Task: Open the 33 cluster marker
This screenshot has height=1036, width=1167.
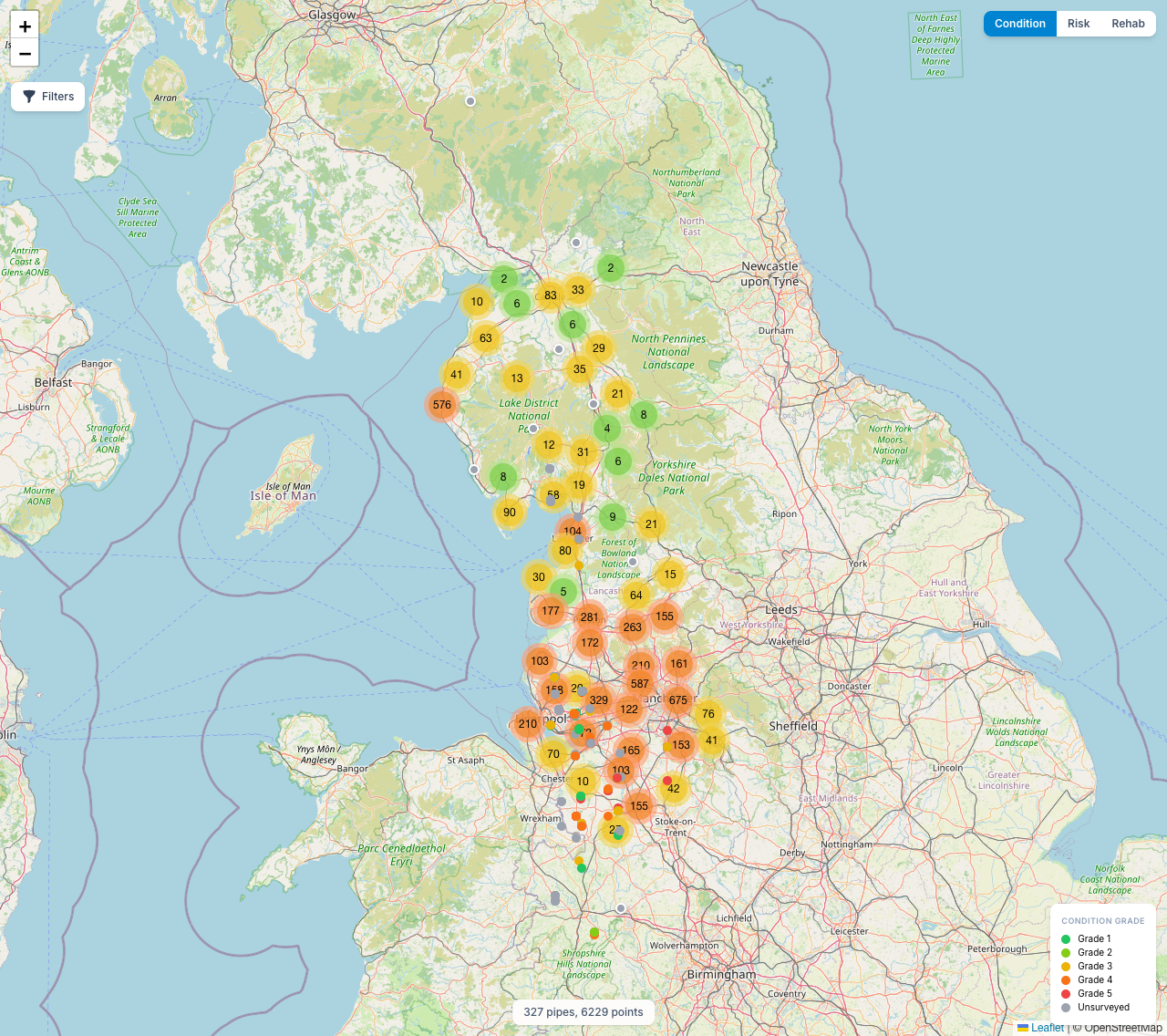Action: (578, 290)
